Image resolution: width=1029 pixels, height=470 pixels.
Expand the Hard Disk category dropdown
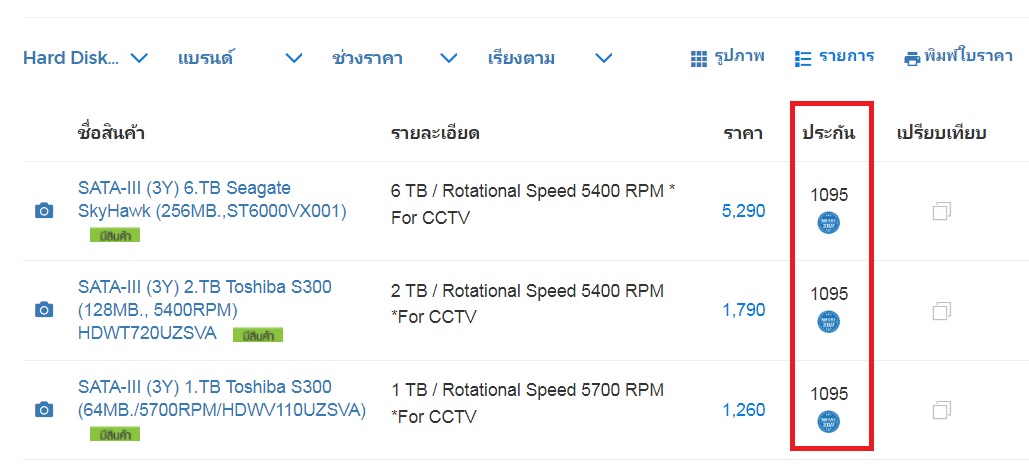85,58
